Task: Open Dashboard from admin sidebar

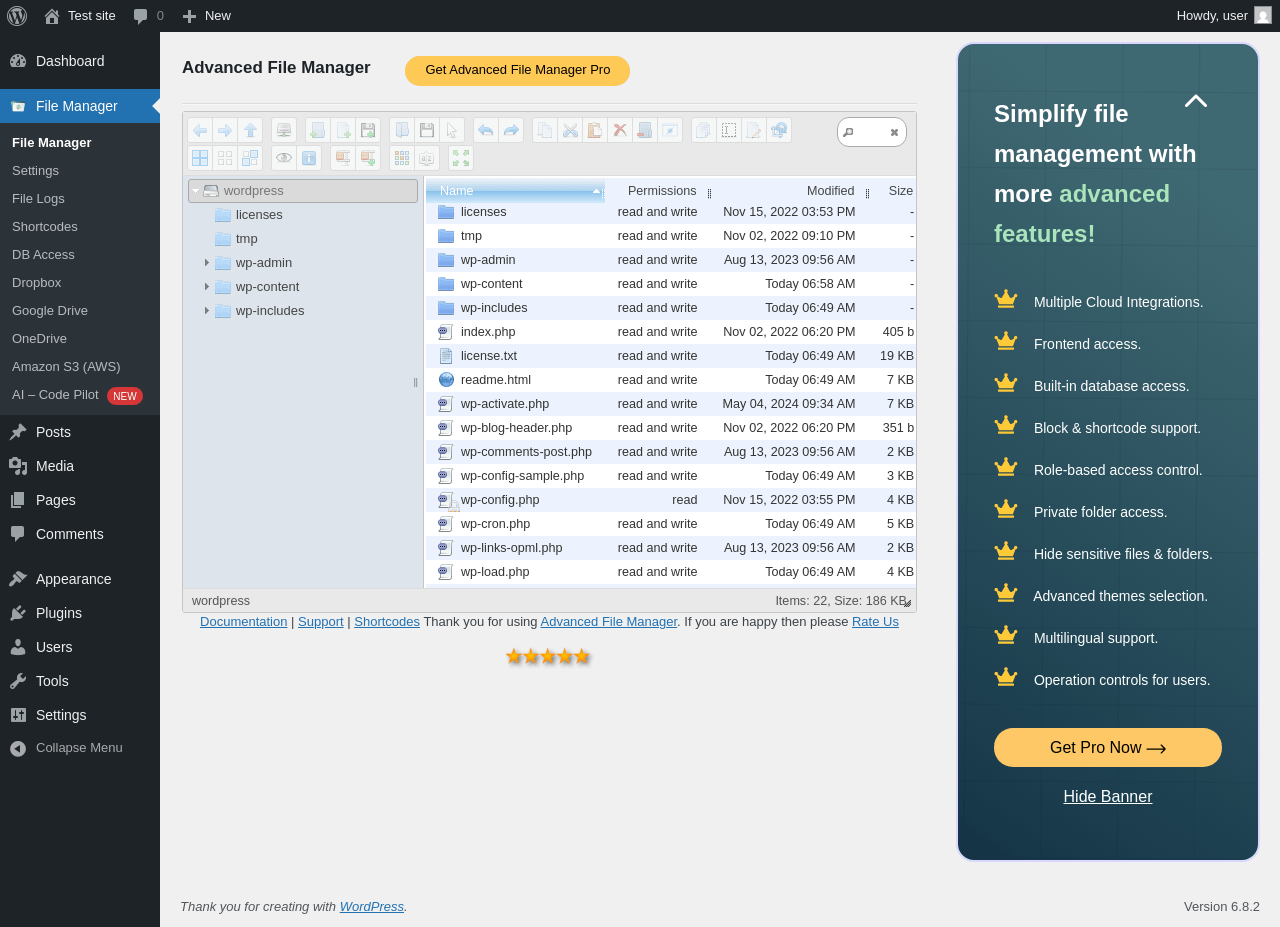Action: [80, 61]
